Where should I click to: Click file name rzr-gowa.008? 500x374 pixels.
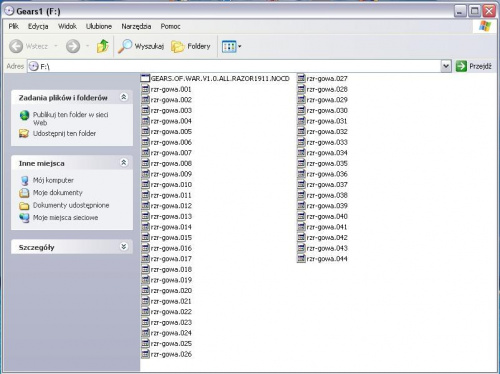[x=171, y=164]
